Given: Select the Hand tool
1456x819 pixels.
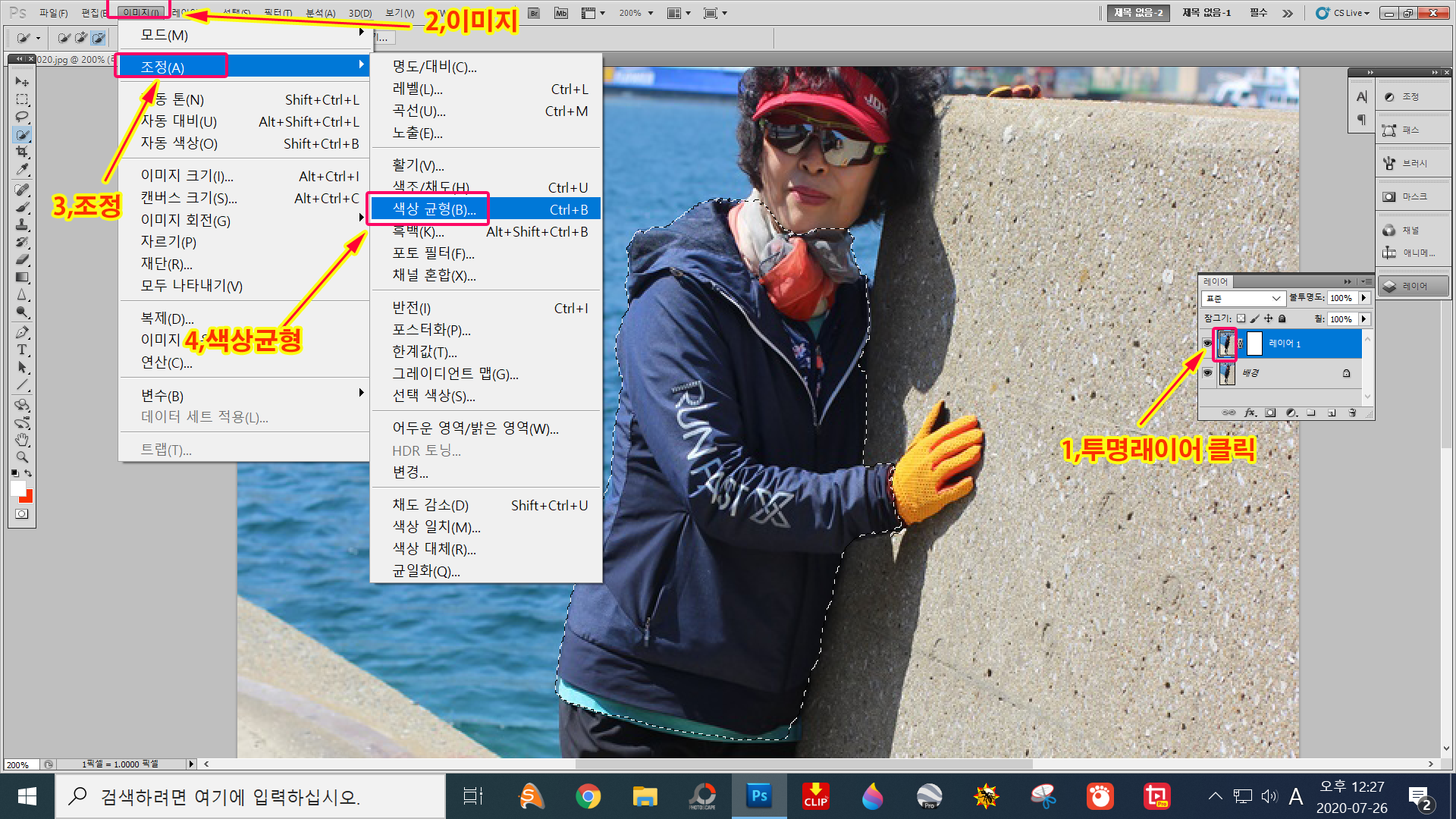Looking at the screenshot, I should click(x=22, y=440).
